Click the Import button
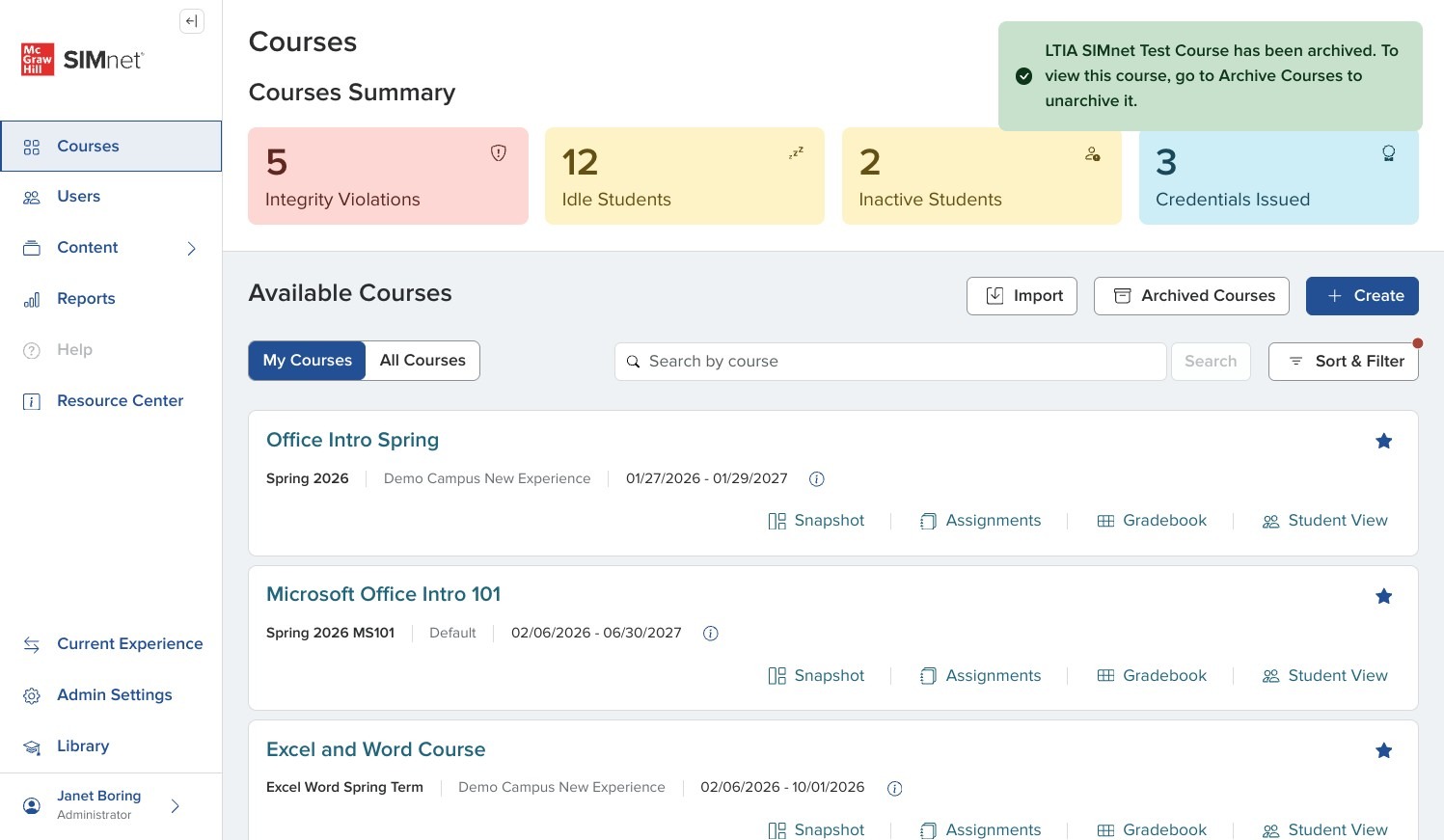1444x840 pixels. (1022, 296)
